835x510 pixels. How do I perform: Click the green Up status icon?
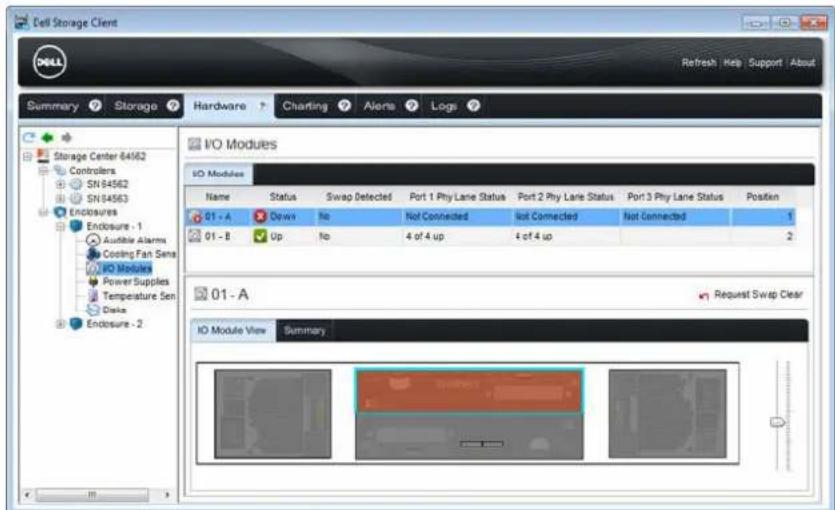click(260, 236)
